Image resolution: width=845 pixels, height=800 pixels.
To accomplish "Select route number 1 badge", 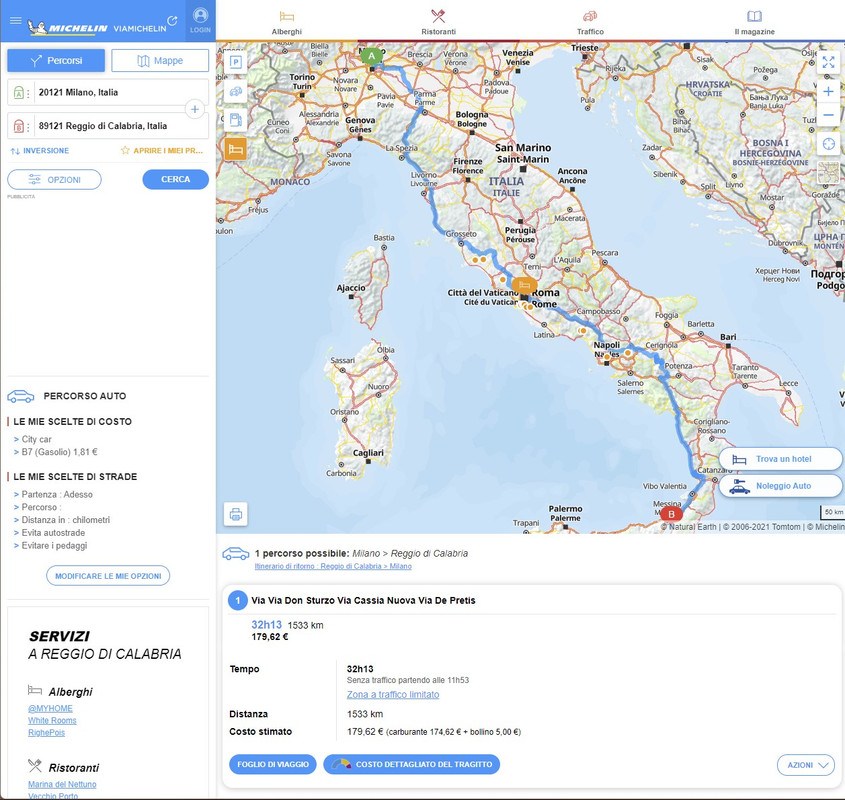I will tap(238, 600).
